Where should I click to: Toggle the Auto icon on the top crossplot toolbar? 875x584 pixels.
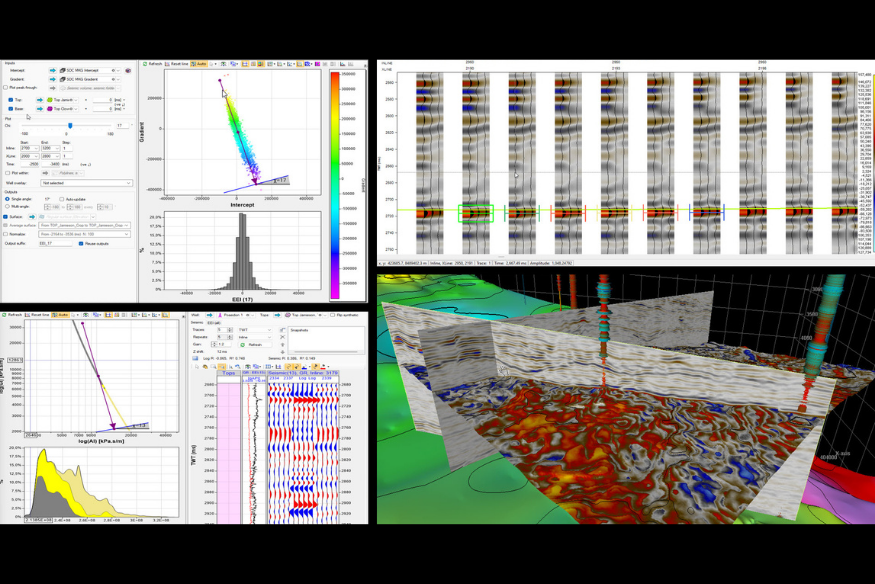click(200, 62)
